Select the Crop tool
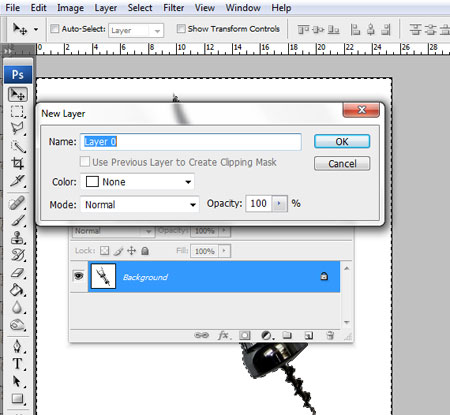Viewport: 450px width, 415px height. tap(17, 163)
